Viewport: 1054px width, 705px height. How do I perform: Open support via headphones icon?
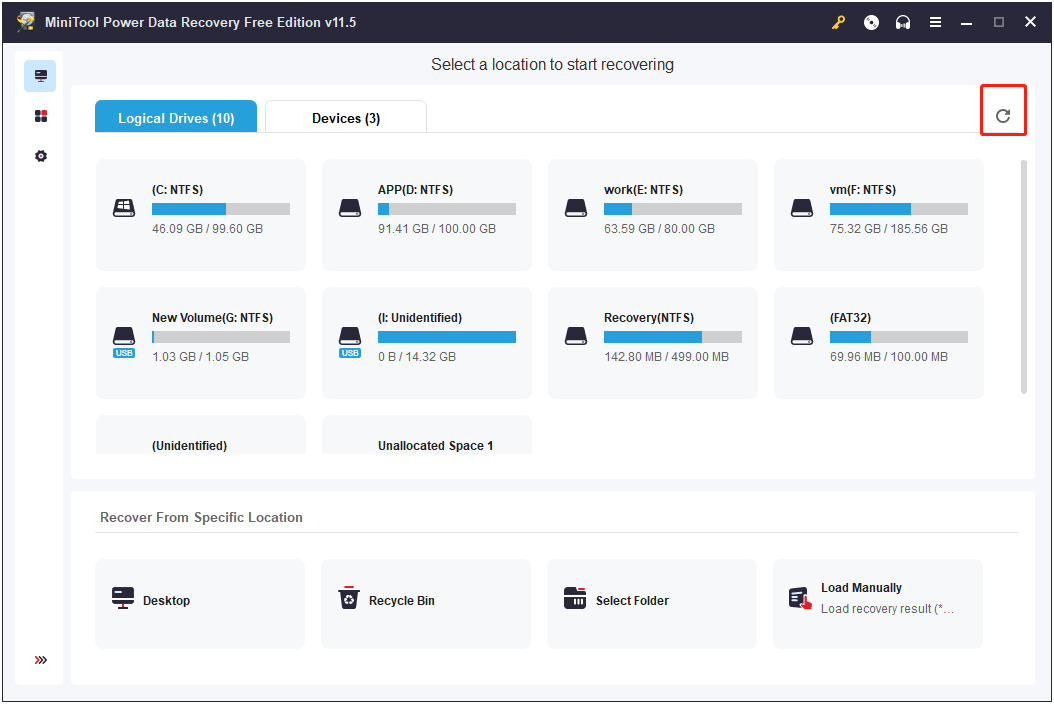point(903,22)
